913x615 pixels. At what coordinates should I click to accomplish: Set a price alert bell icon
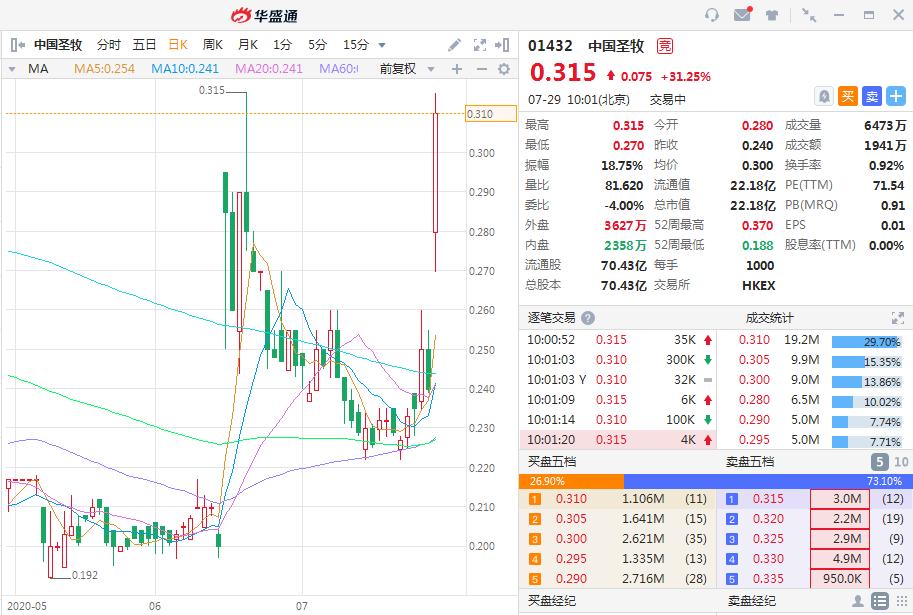point(824,96)
